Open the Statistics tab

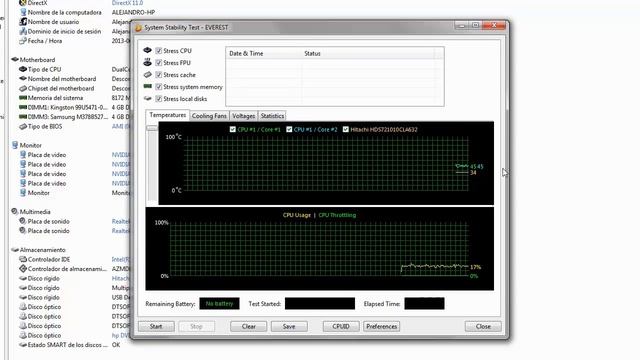(272, 116)
